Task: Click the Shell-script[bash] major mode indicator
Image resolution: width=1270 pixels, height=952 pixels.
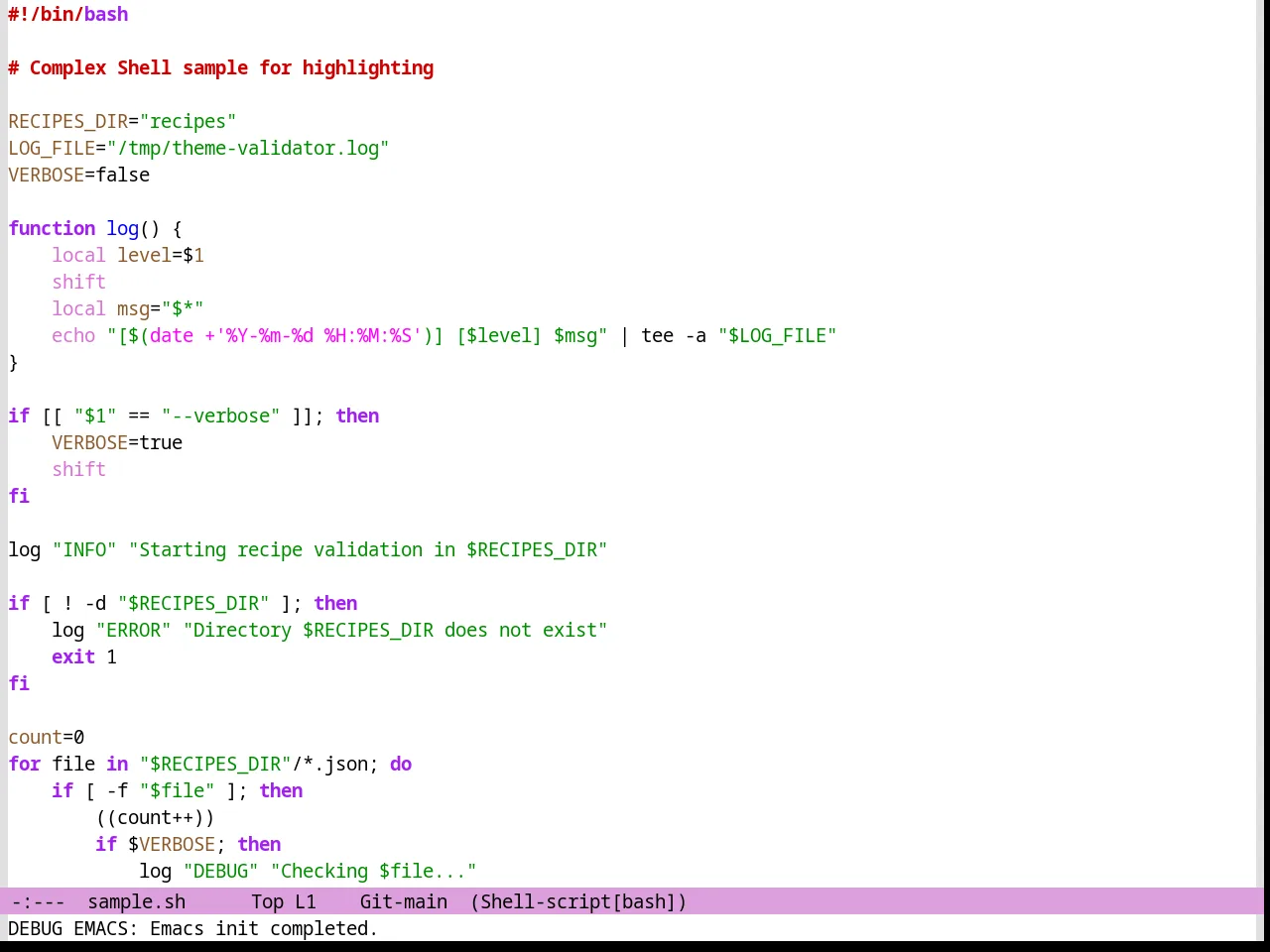Action: (x=578, y=901)
